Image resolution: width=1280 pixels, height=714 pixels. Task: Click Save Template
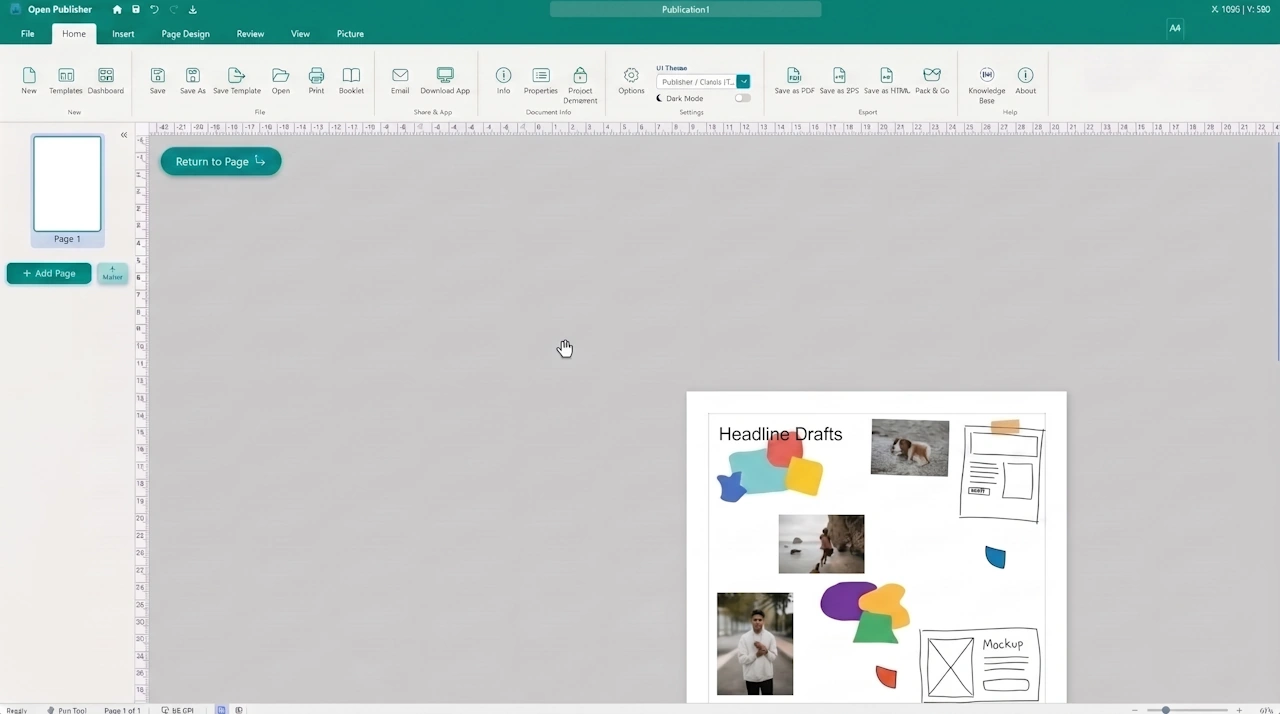tap(237, 81)
